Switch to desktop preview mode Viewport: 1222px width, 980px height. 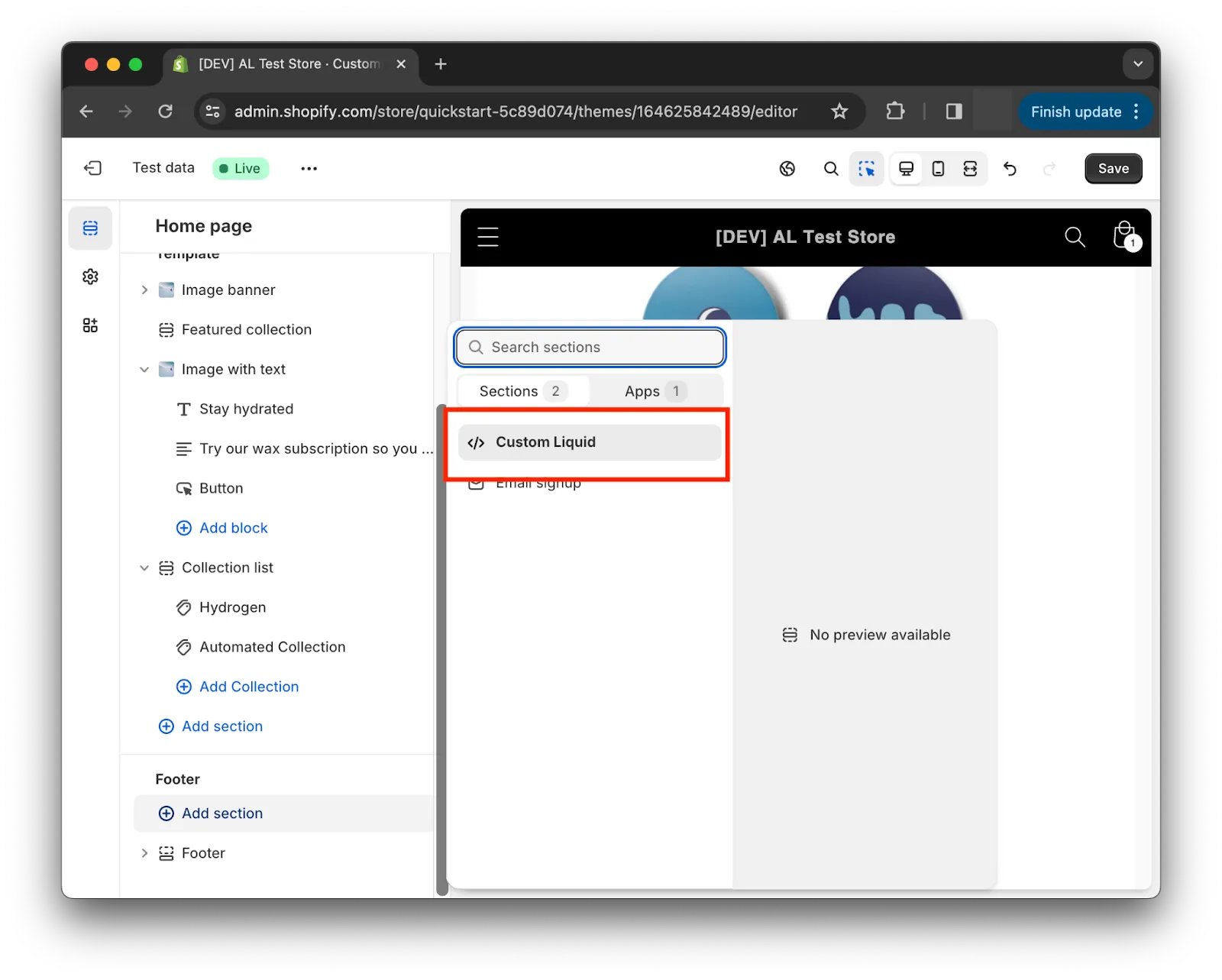(x=906, y=169)
